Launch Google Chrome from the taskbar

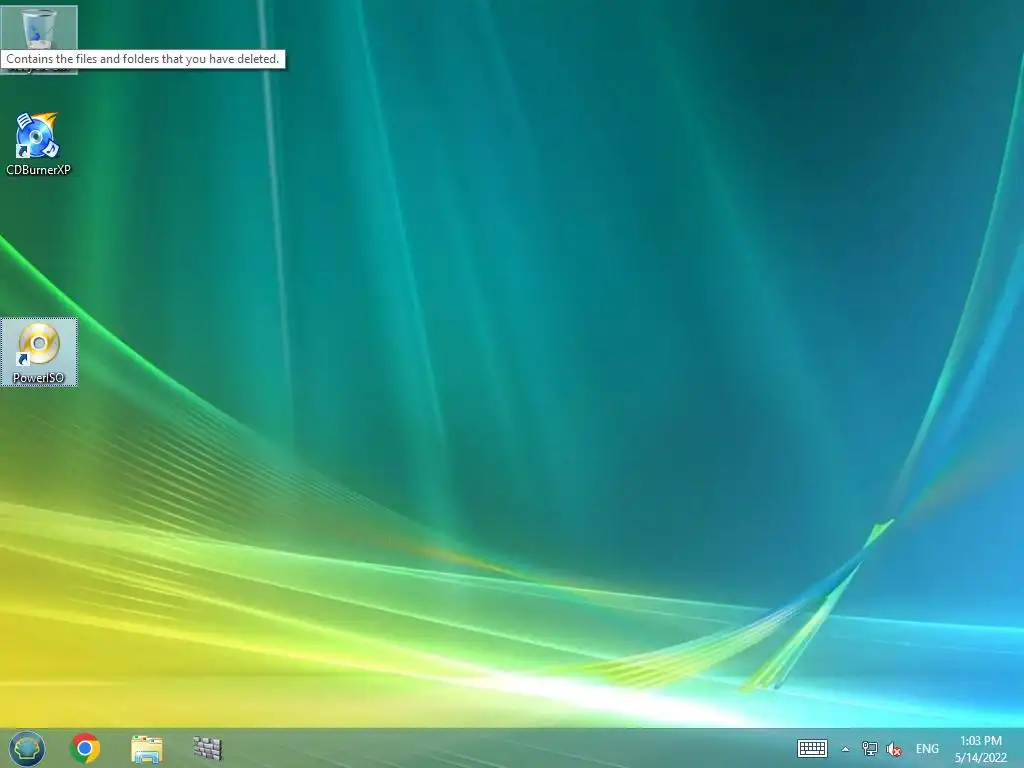click(85, 748)
